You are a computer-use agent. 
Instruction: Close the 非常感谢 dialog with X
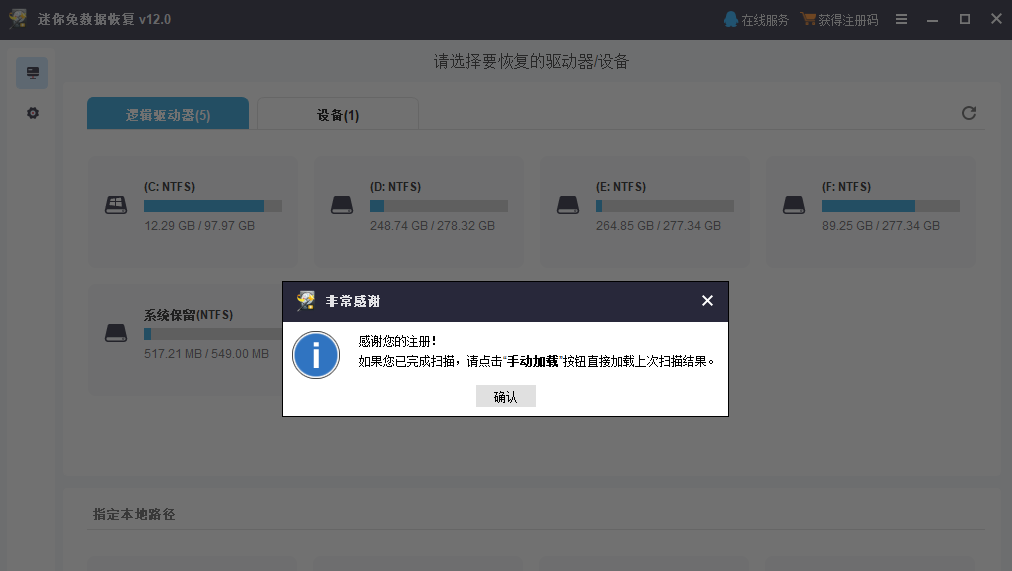707,301
